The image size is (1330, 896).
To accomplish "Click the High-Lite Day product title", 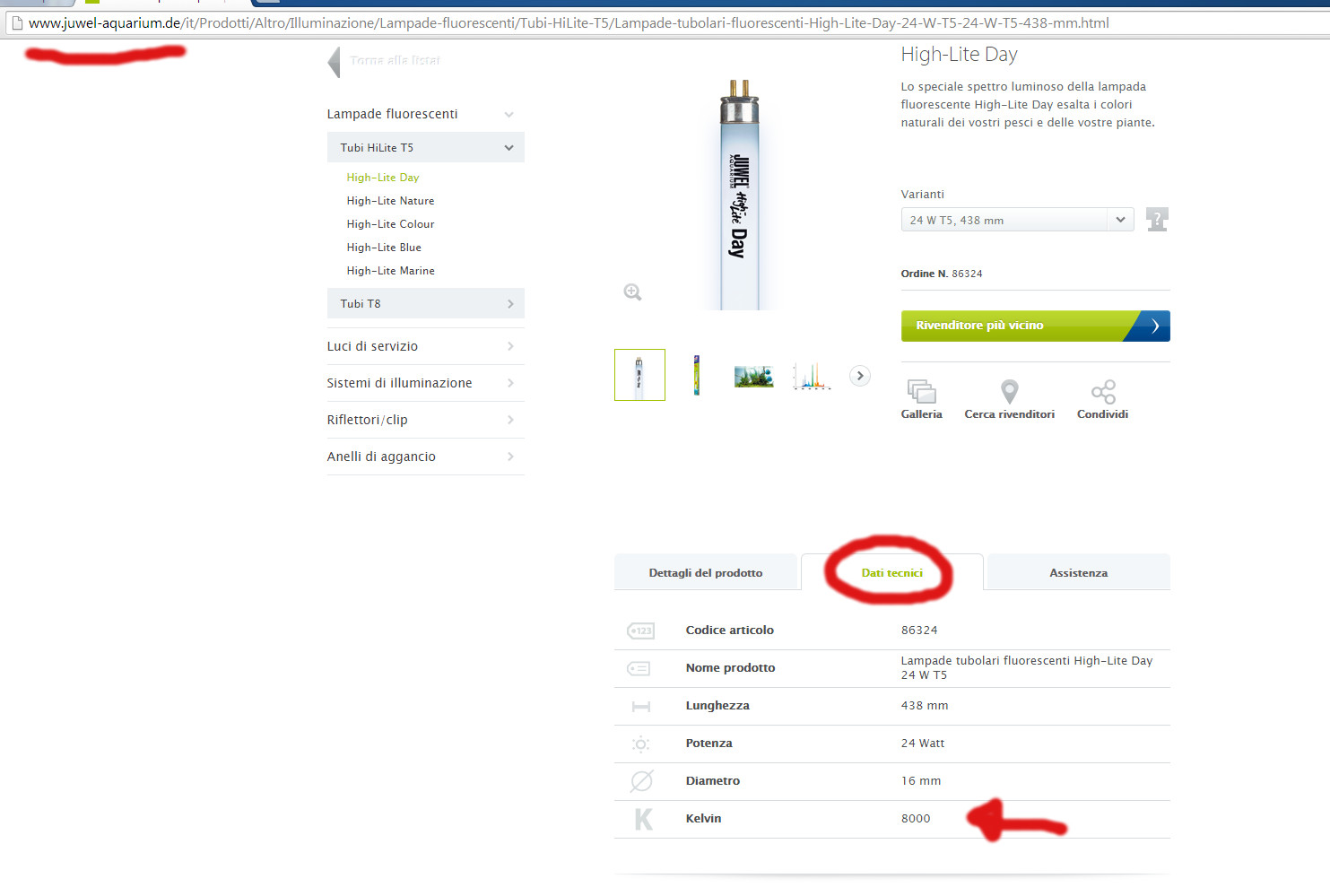I will [x=959, y=55].
